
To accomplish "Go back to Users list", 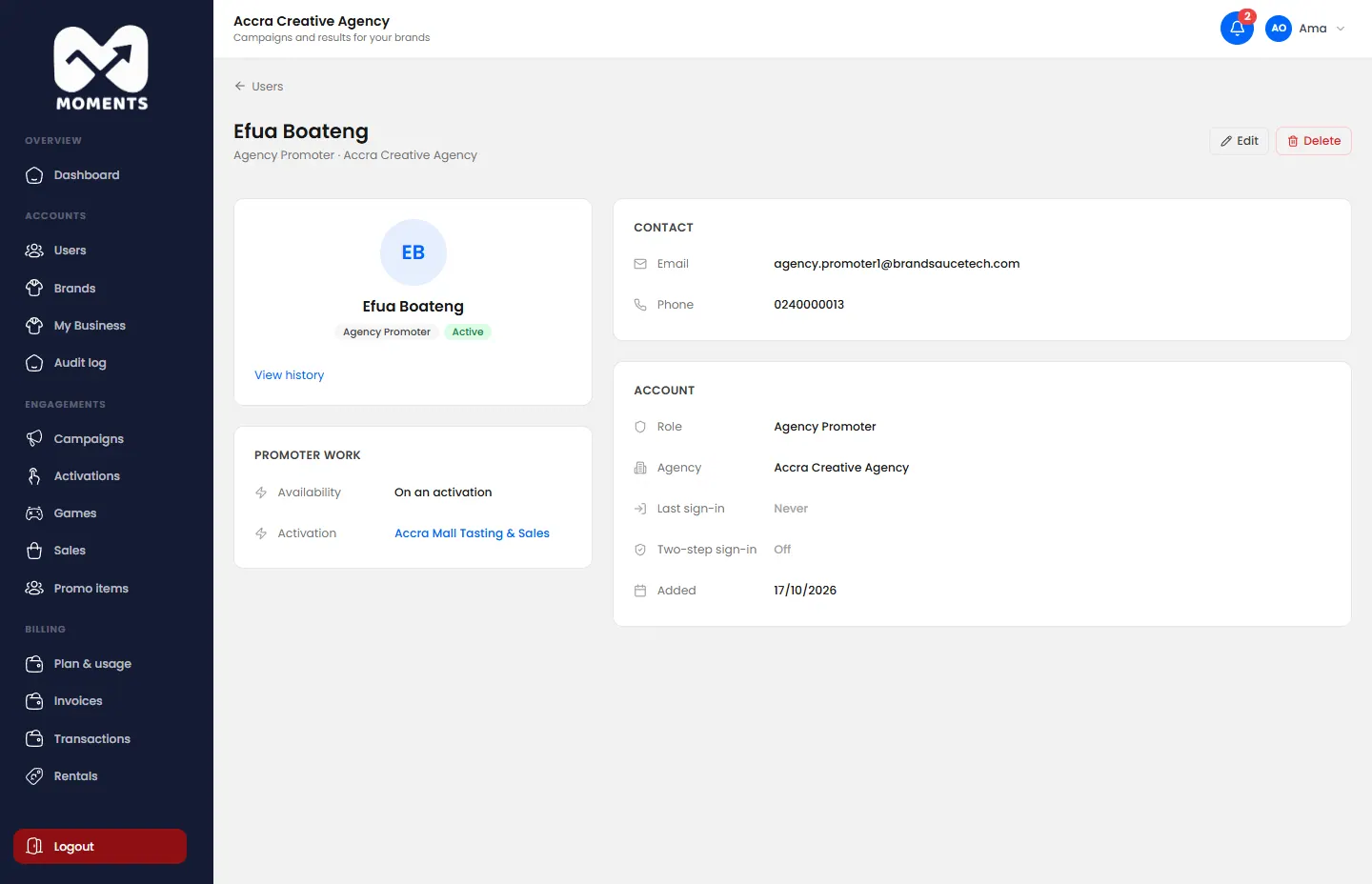I will pos(258,86).
